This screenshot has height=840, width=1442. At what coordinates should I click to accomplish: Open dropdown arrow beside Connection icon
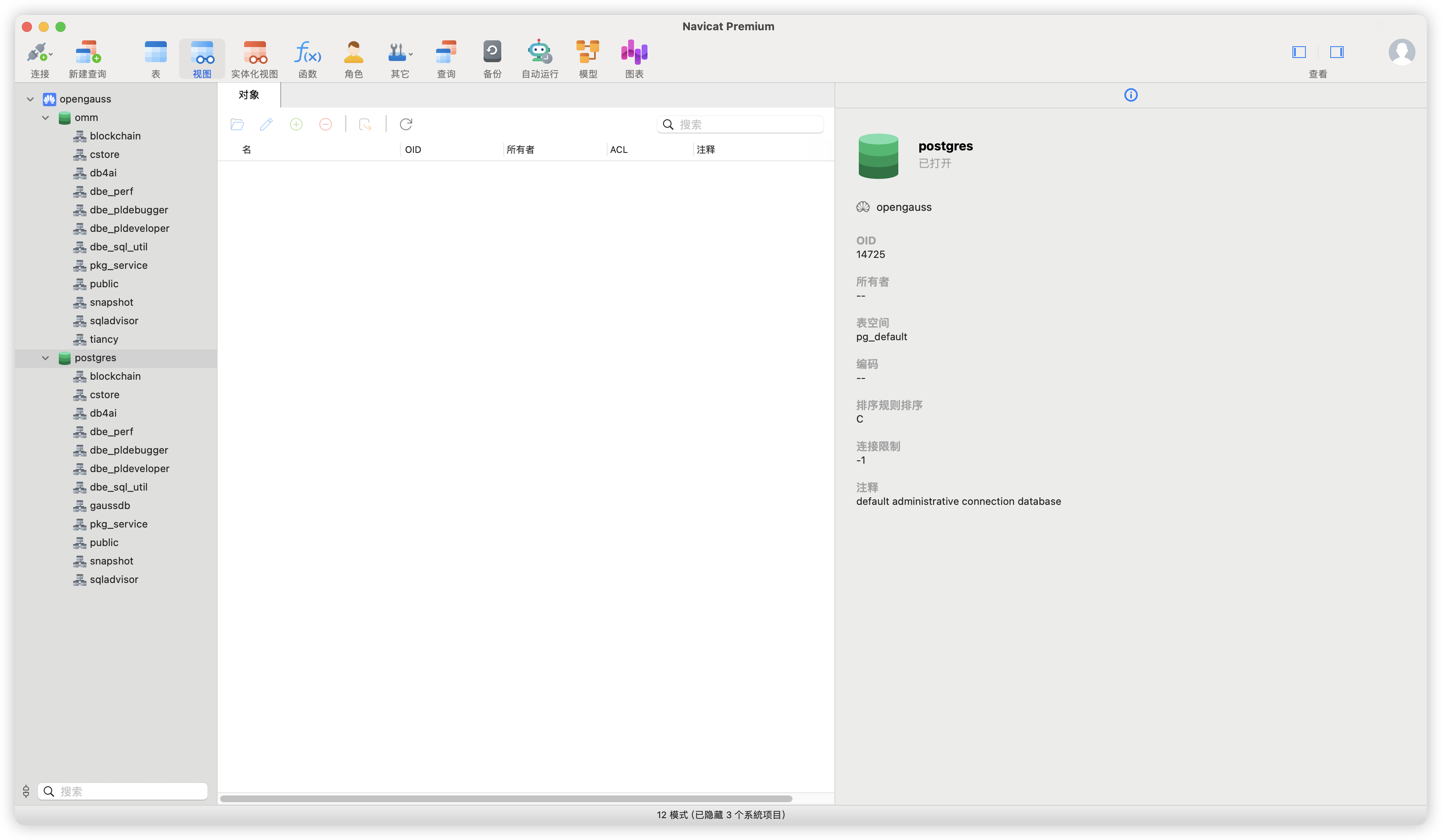[x=51, y=54]
